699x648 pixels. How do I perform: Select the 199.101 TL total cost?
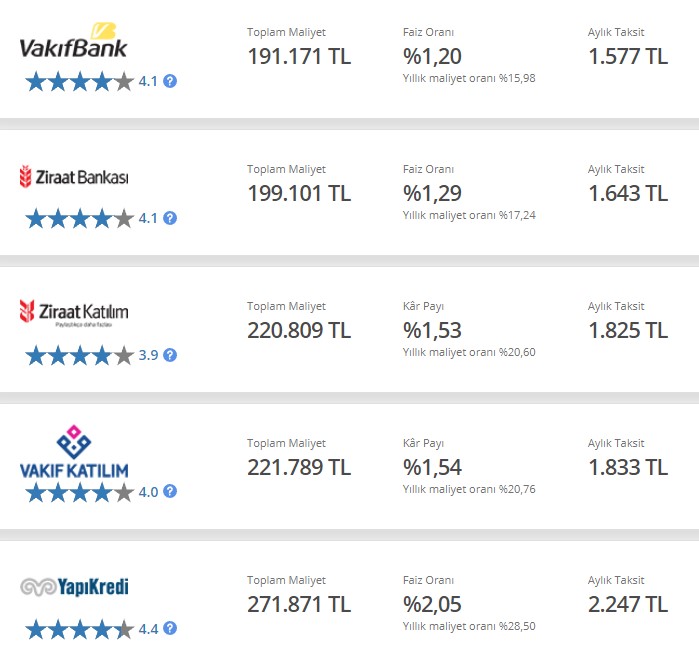coord(299,193)
